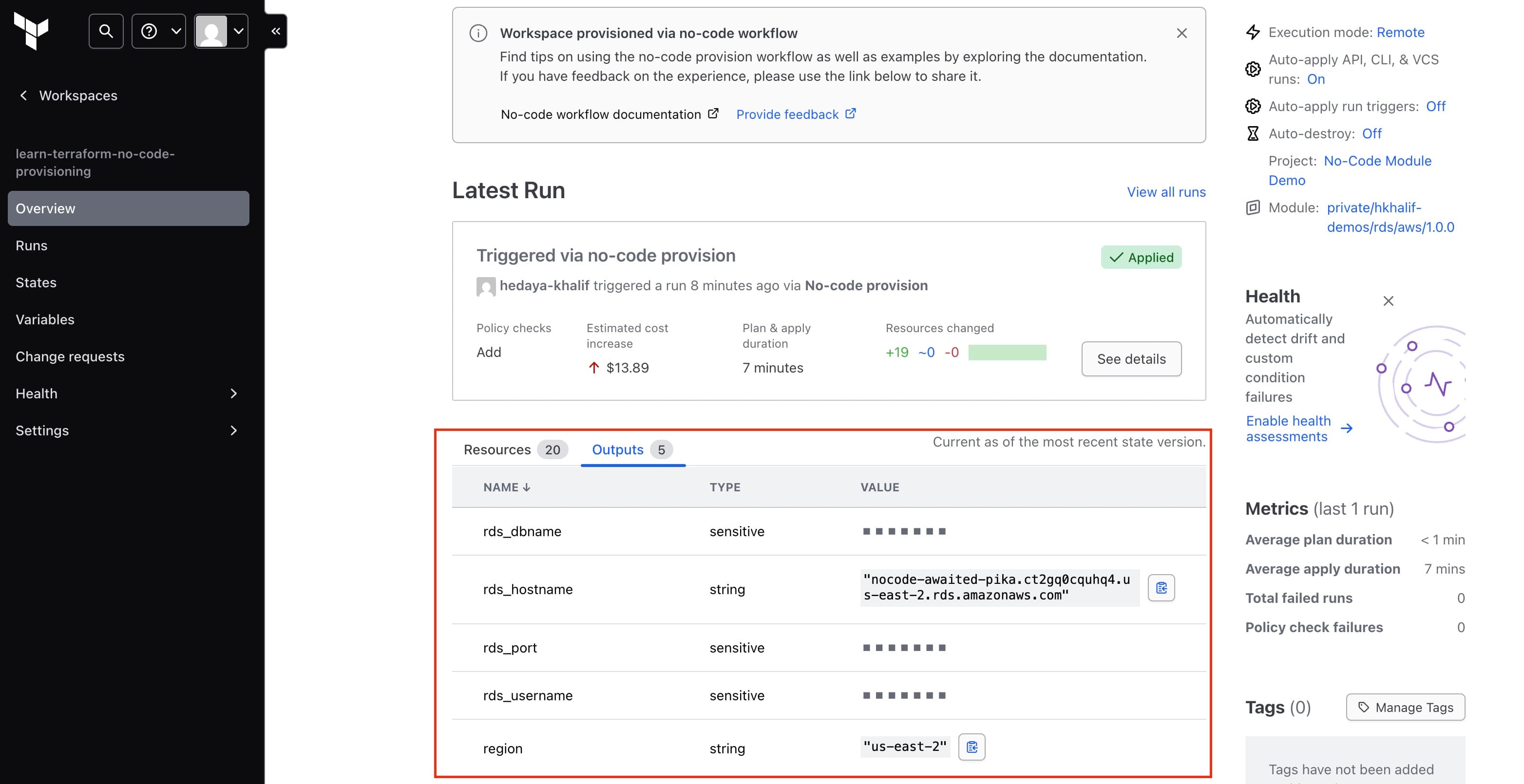Close the Health promo card
Image resolution: width=1524 pixels, height=784 pixels.
(1388, 301)
